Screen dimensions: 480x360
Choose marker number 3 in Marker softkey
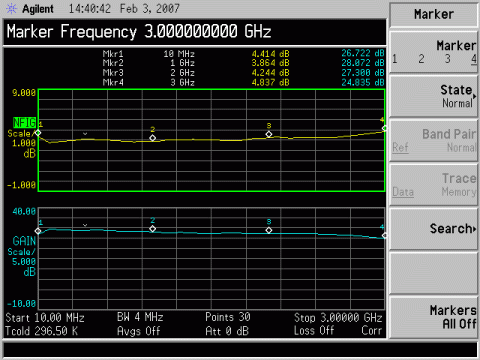tap(448, 59)
